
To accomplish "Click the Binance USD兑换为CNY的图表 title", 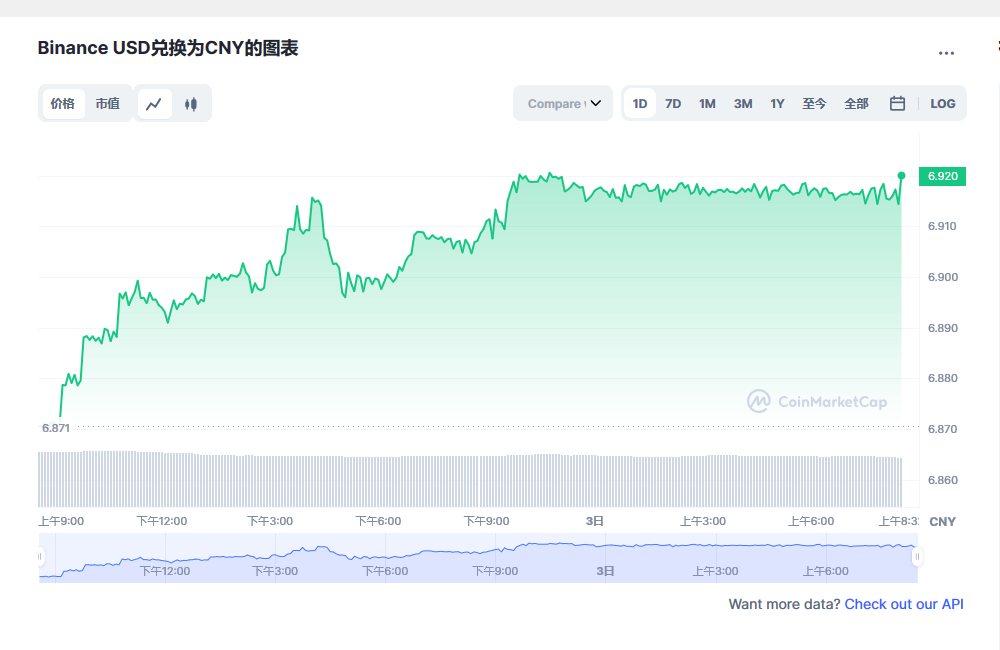I will click(x=168, y=48).
